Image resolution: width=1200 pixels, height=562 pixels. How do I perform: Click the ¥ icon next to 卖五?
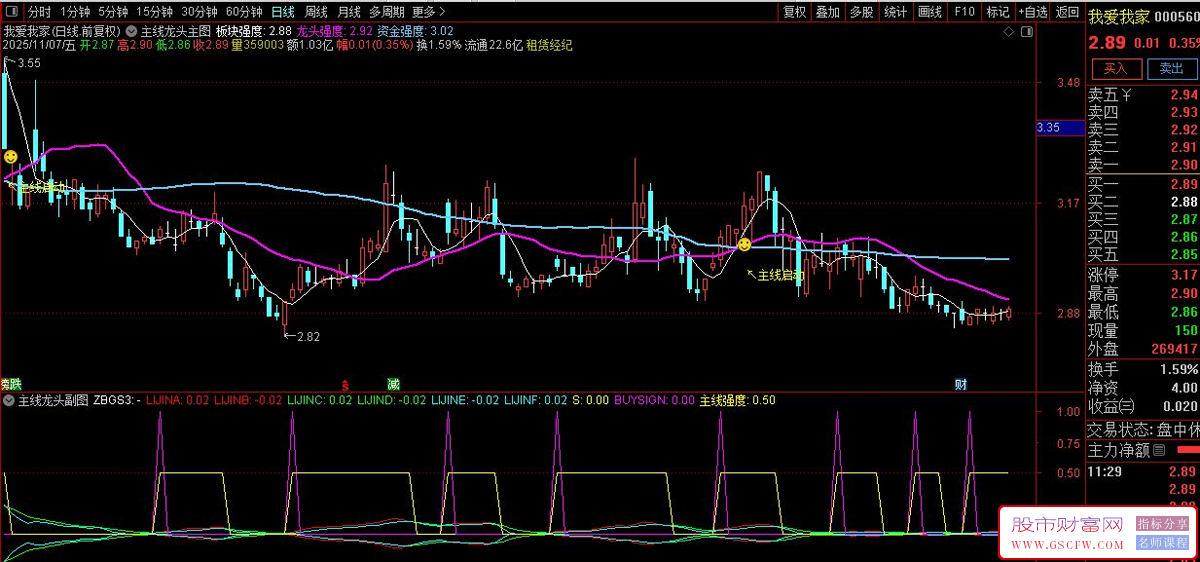tap(1126, 95)
